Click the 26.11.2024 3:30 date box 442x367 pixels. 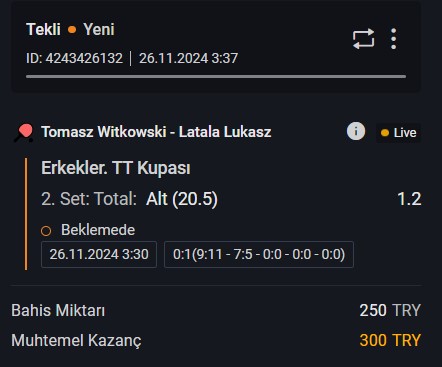(x=99, y=254)
